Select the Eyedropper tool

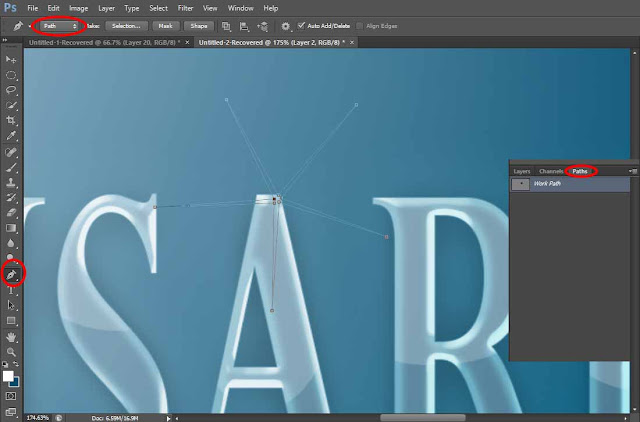point(11,136)
